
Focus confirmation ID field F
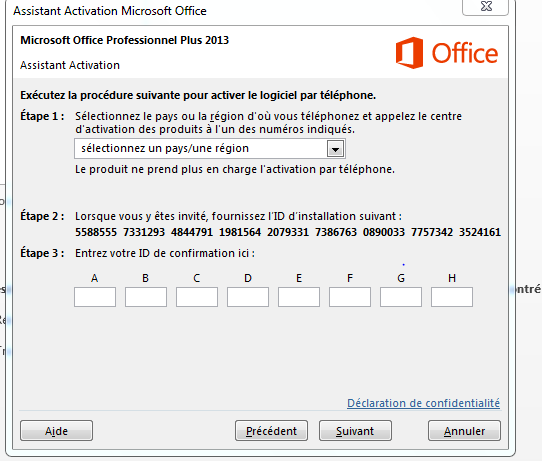[x=350, y=297]
